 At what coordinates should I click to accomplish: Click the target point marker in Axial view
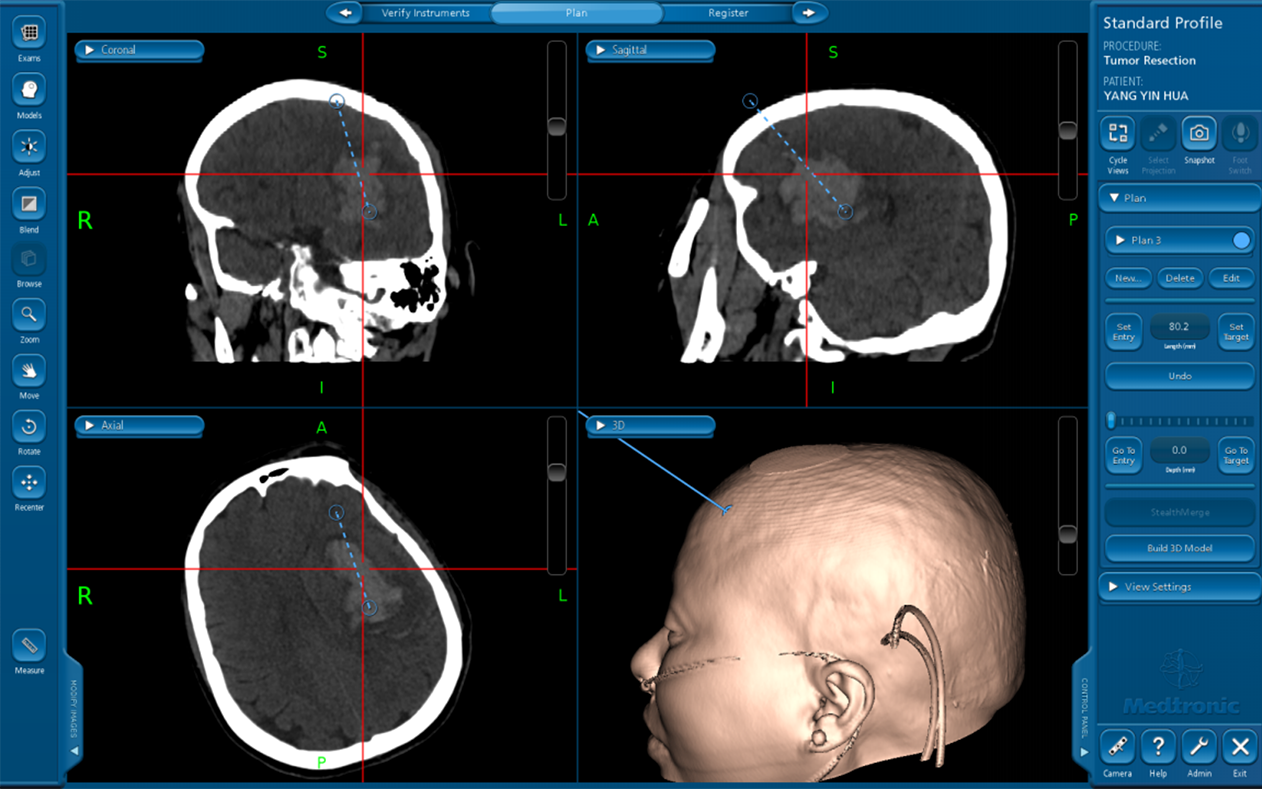[x=370, y=606]
